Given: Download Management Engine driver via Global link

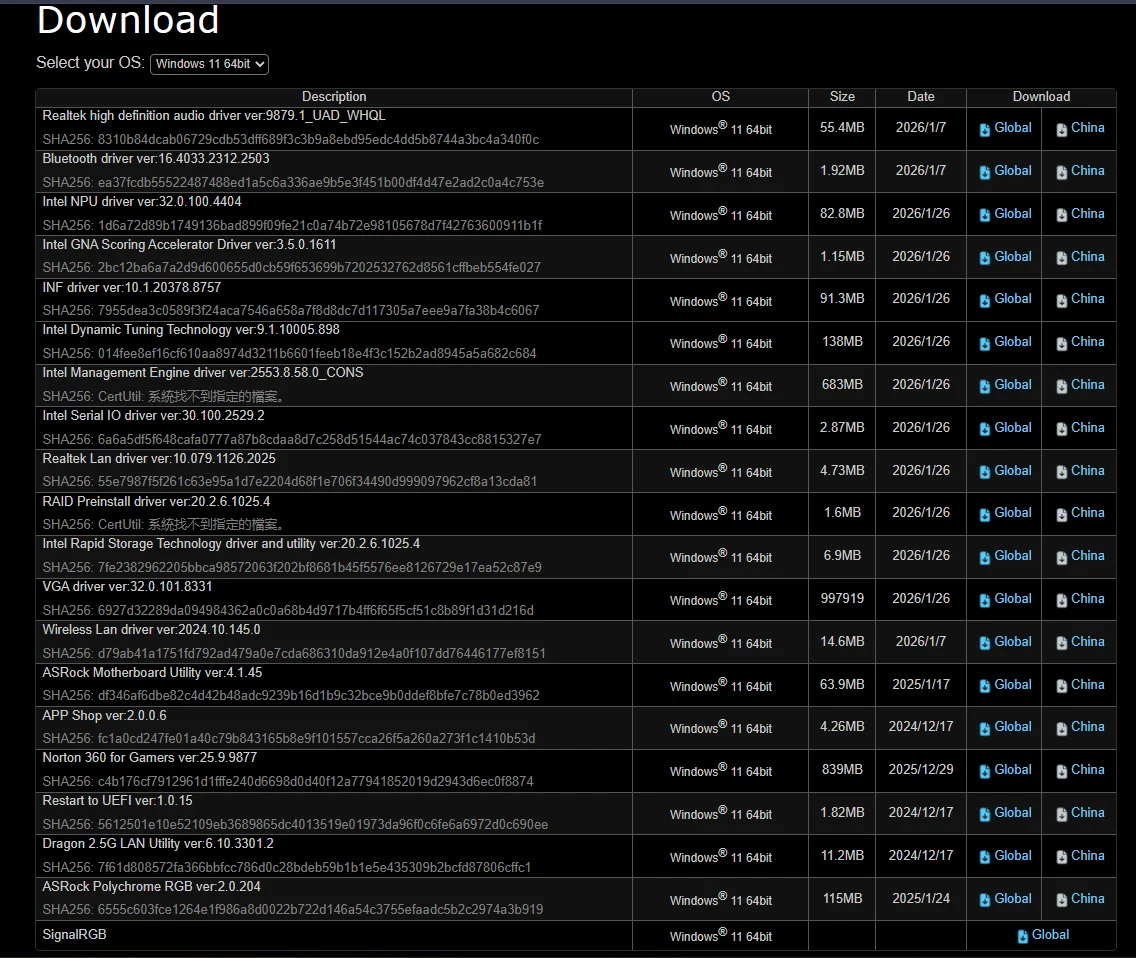Looking at the screenshot, I should [1013, 385].
